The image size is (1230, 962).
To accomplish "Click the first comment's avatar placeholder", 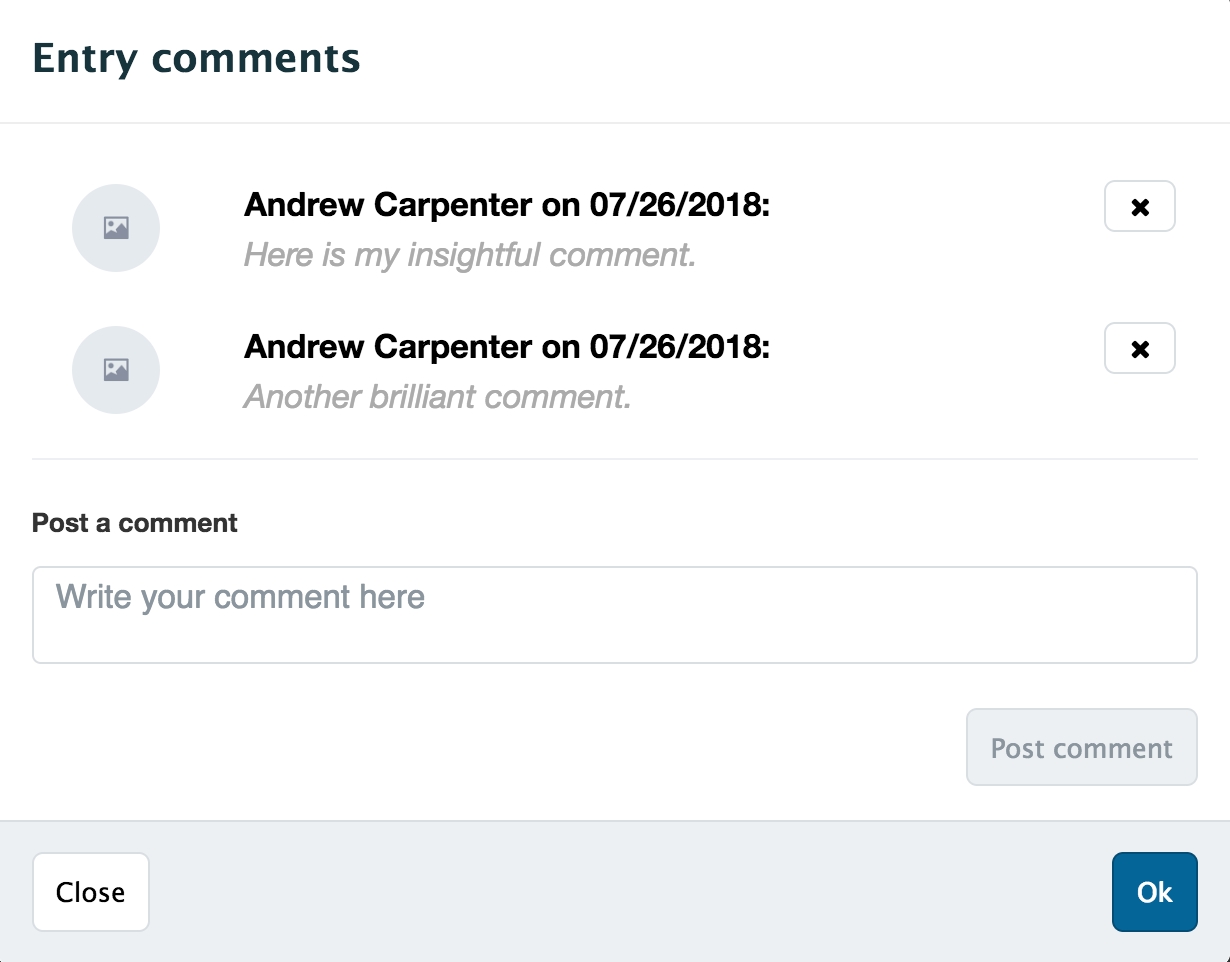I will [x=116, y=228].
